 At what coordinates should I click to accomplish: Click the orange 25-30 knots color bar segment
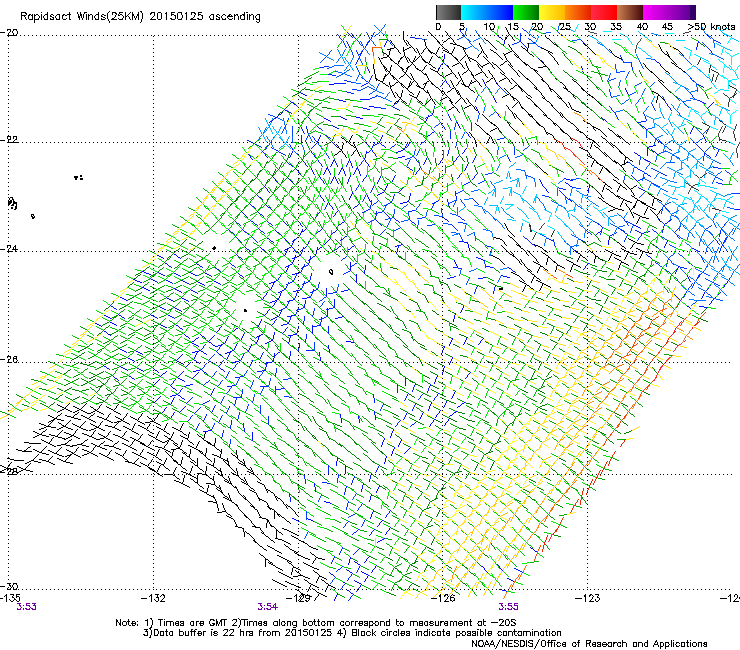point(578,12)
